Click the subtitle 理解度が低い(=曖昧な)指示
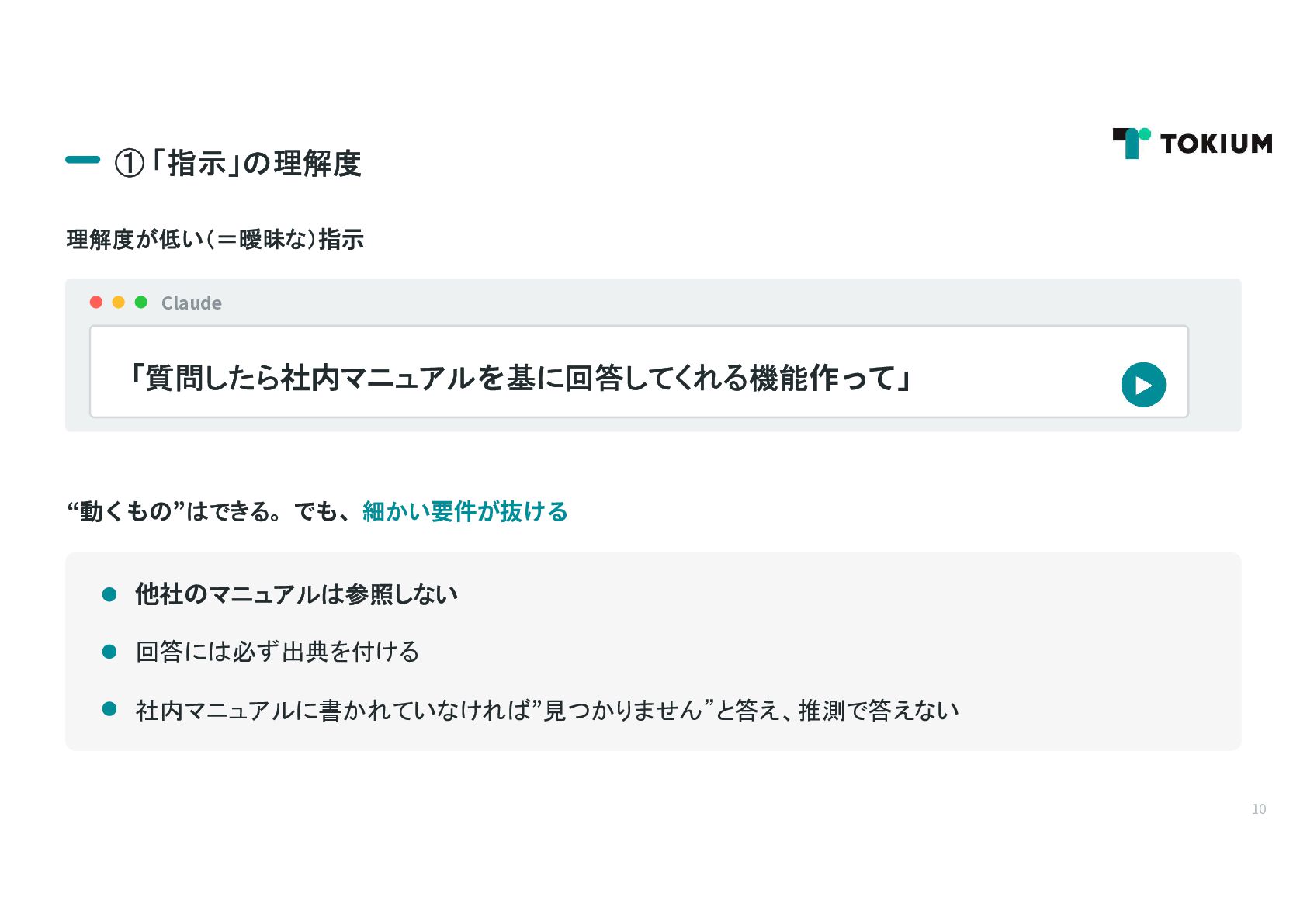This screenshot has width=1307, height=924. [215, 239]
